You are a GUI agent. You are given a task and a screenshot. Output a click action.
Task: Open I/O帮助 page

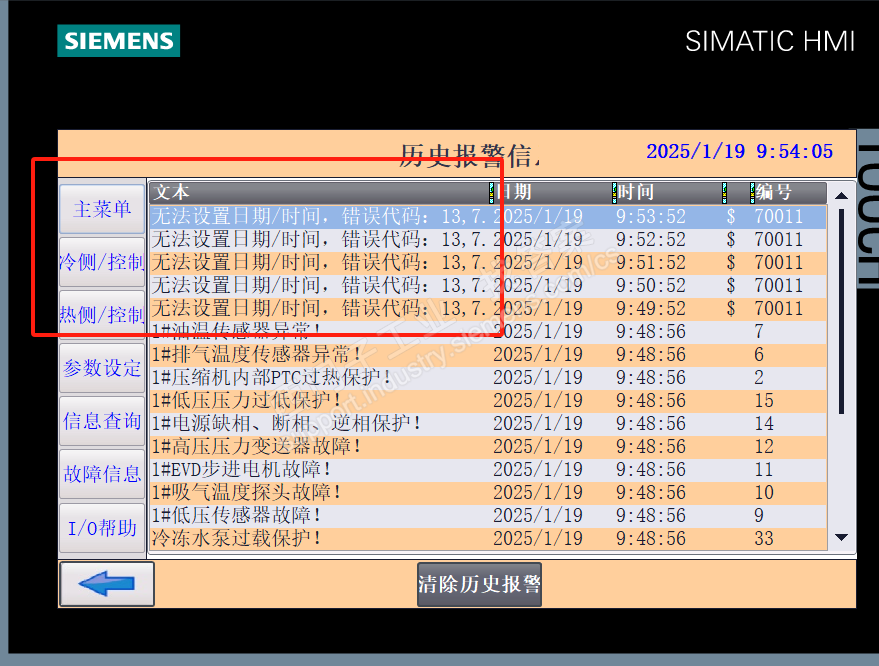(102, 528)
